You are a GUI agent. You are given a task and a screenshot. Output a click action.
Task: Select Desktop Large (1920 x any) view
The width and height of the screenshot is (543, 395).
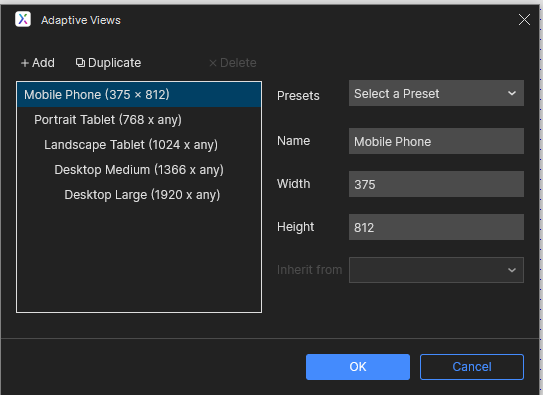tap(139, 195)
